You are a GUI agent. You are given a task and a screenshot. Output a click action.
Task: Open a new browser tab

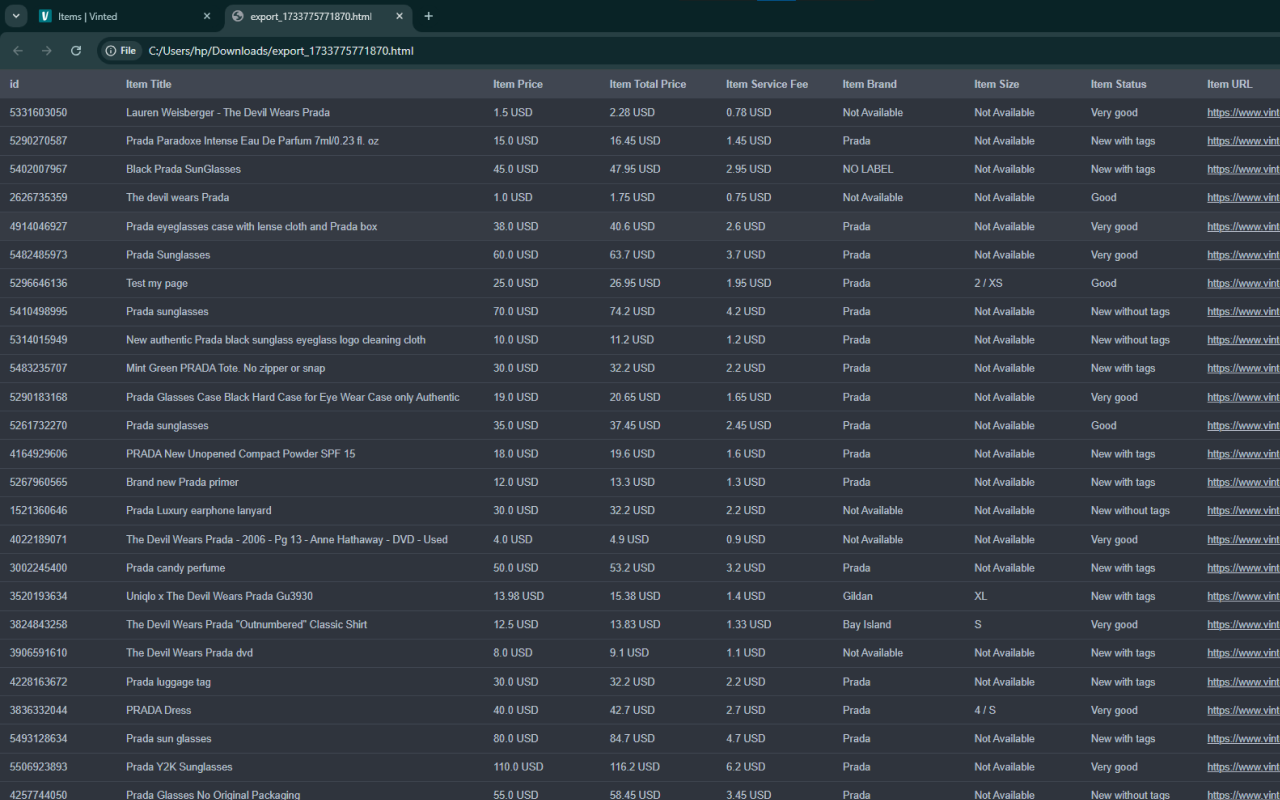point(428,16)
